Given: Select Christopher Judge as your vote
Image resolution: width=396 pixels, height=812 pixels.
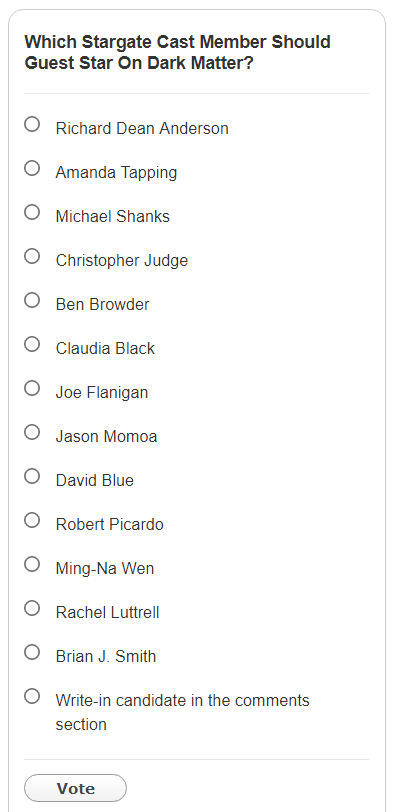Looking at the screenshot, I should pos(32,256).
